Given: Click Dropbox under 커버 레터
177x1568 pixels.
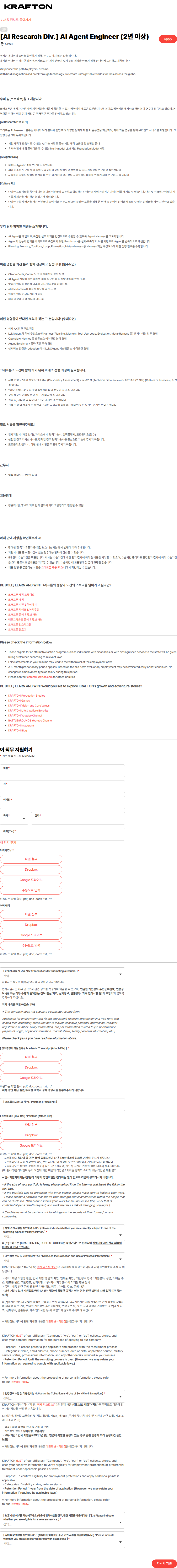Looking at the screenshot, I should pos(31,925).
